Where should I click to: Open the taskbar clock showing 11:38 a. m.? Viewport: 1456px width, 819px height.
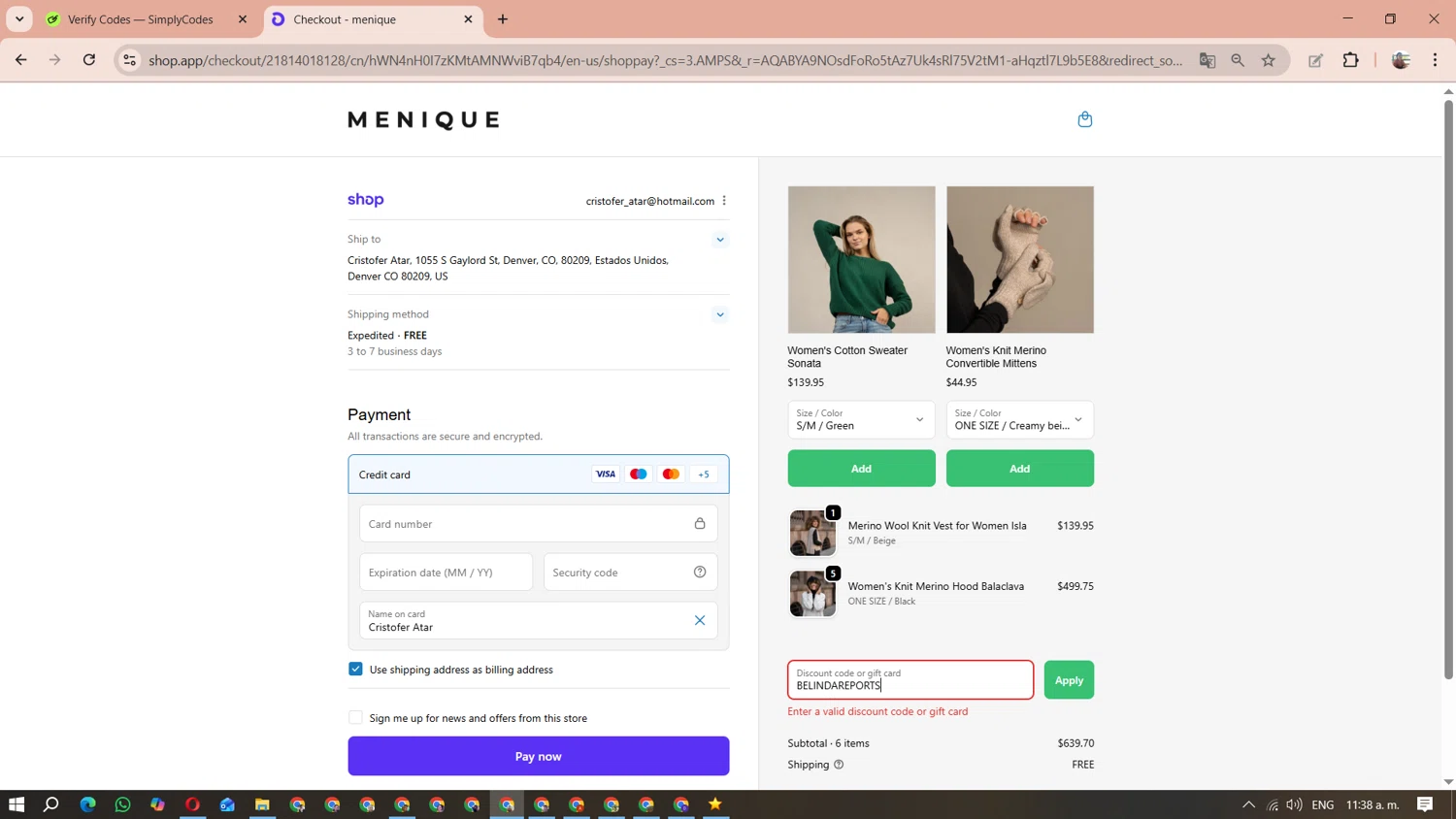coord(1373,804)
